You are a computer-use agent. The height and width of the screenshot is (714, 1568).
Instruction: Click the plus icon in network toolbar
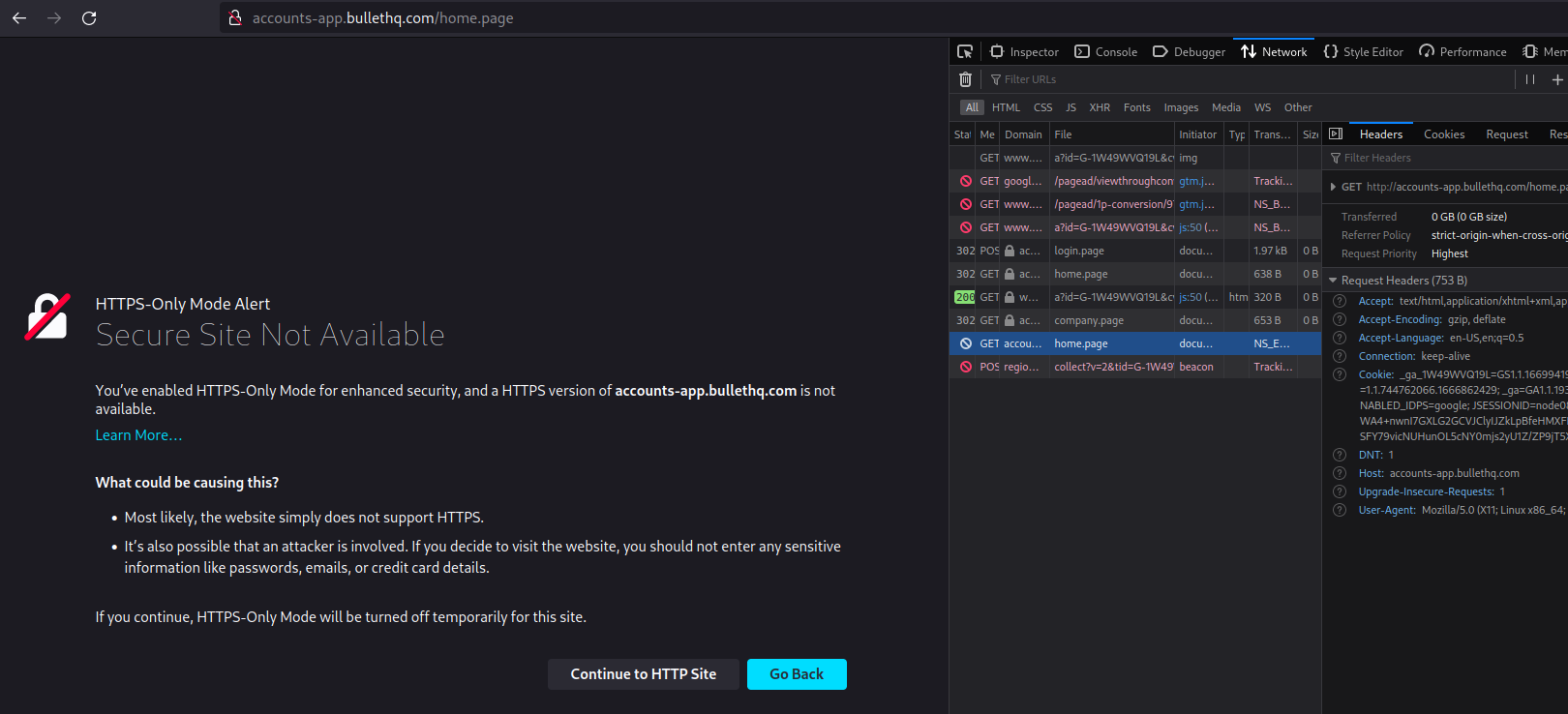pyautogui.click(x=1557, y=79)
